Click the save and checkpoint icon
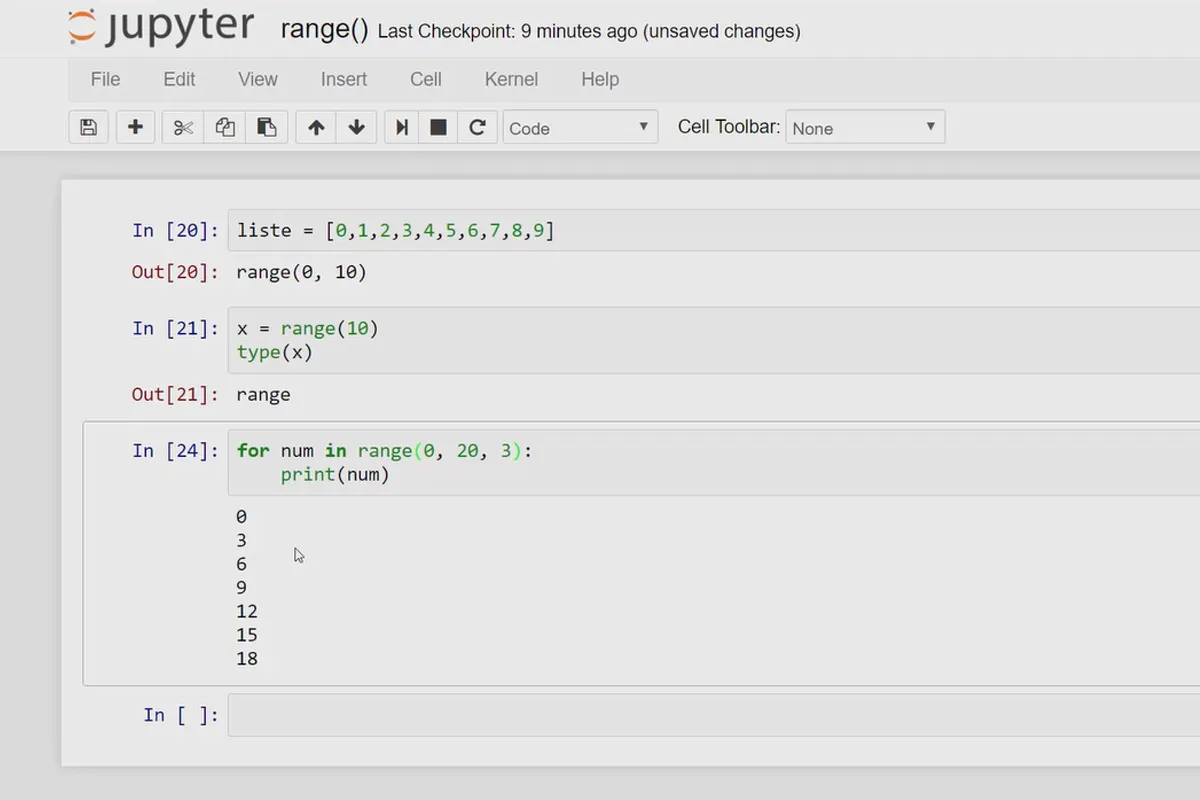The width and height of the screenshot is (1200, 800). [89, 127]
